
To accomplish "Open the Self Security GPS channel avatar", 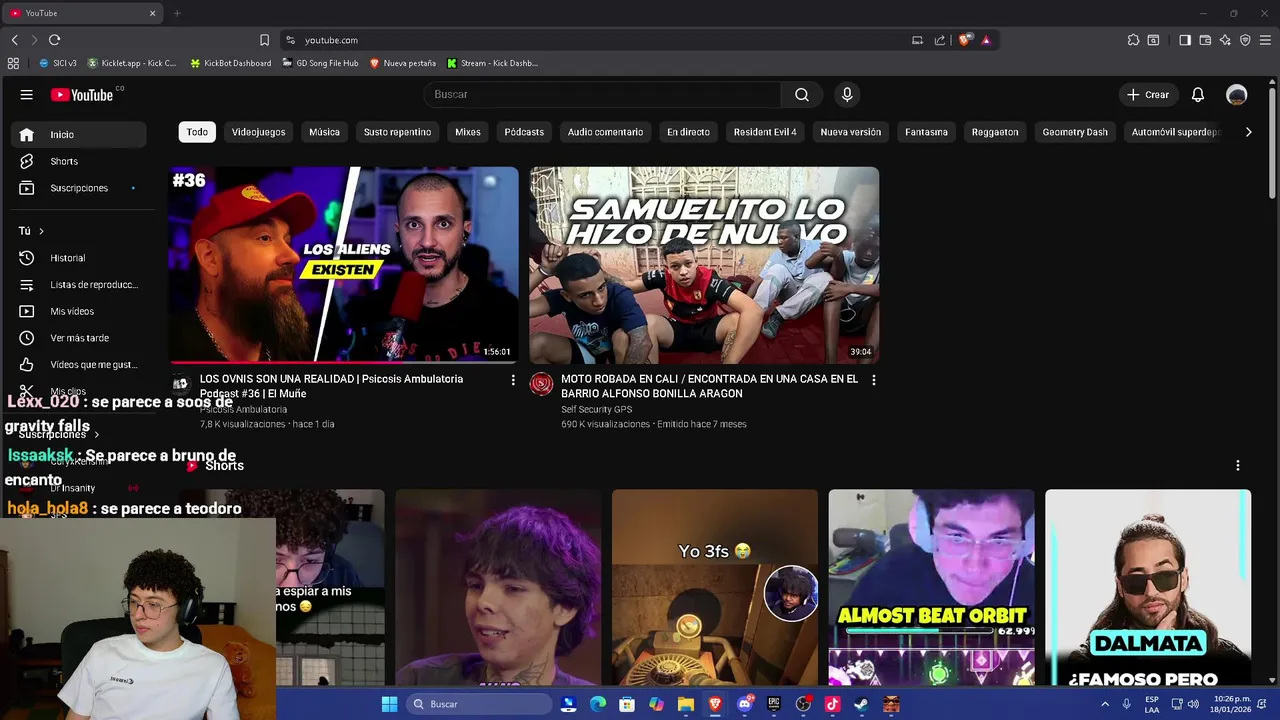I will pyautogui.click(x=541, y=384).
